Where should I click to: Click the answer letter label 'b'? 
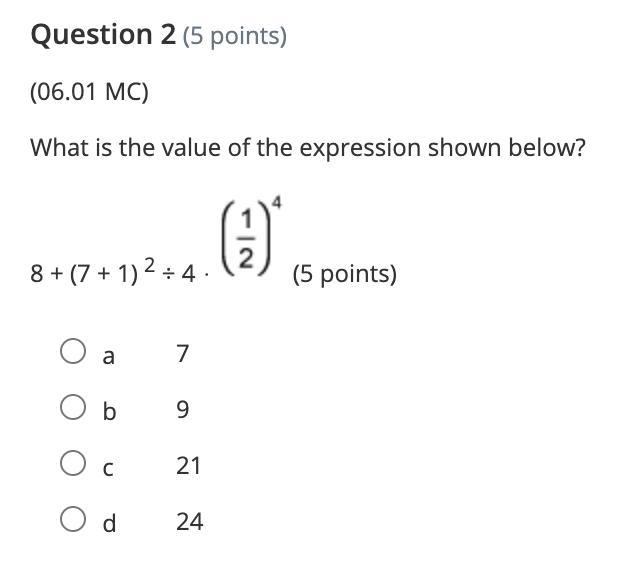pyautogui.click(x=110, y=411)
